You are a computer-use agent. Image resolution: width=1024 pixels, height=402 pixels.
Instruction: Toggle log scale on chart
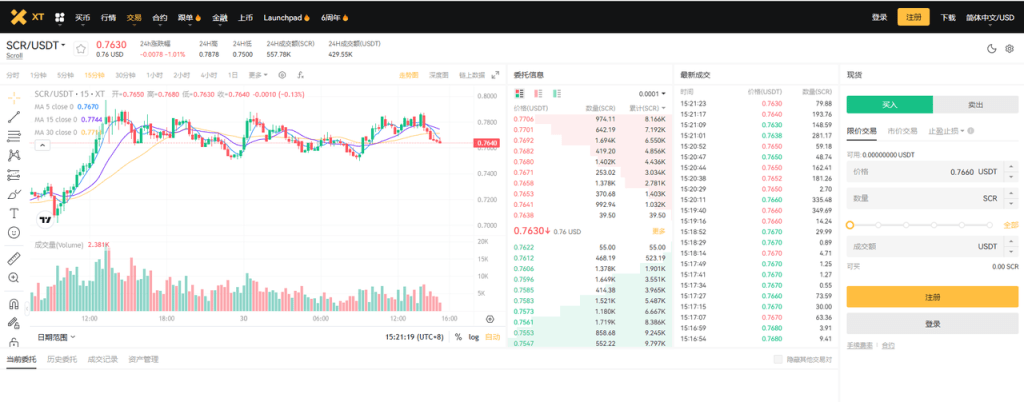tap(473, 337)
